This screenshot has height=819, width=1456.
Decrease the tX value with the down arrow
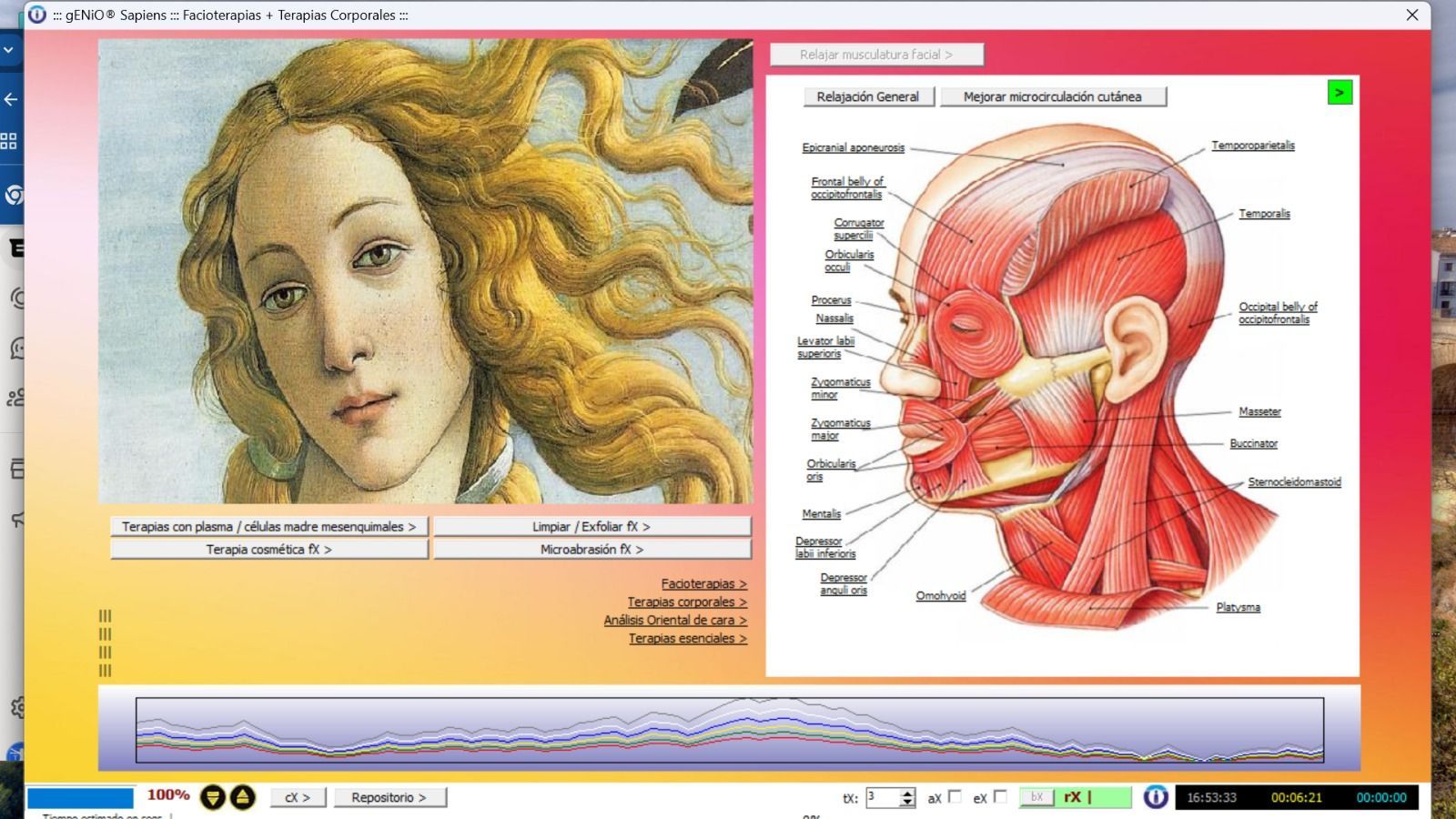click(907, 803)
